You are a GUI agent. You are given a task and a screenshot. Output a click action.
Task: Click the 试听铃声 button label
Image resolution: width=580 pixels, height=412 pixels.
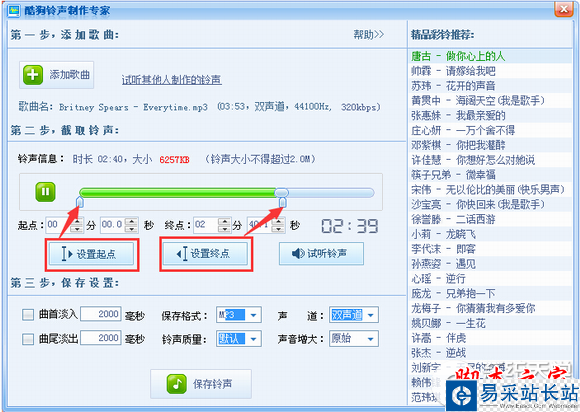(327, 254)
